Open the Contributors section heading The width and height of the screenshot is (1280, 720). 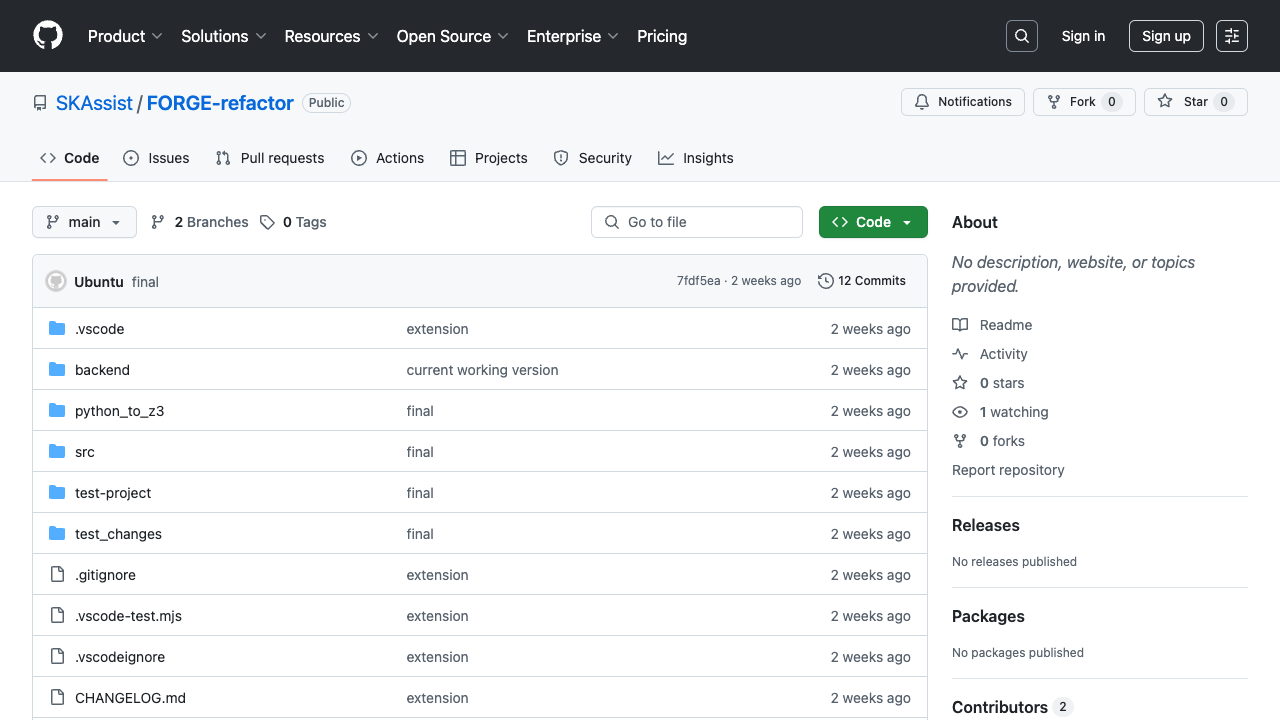point(1012,707)
